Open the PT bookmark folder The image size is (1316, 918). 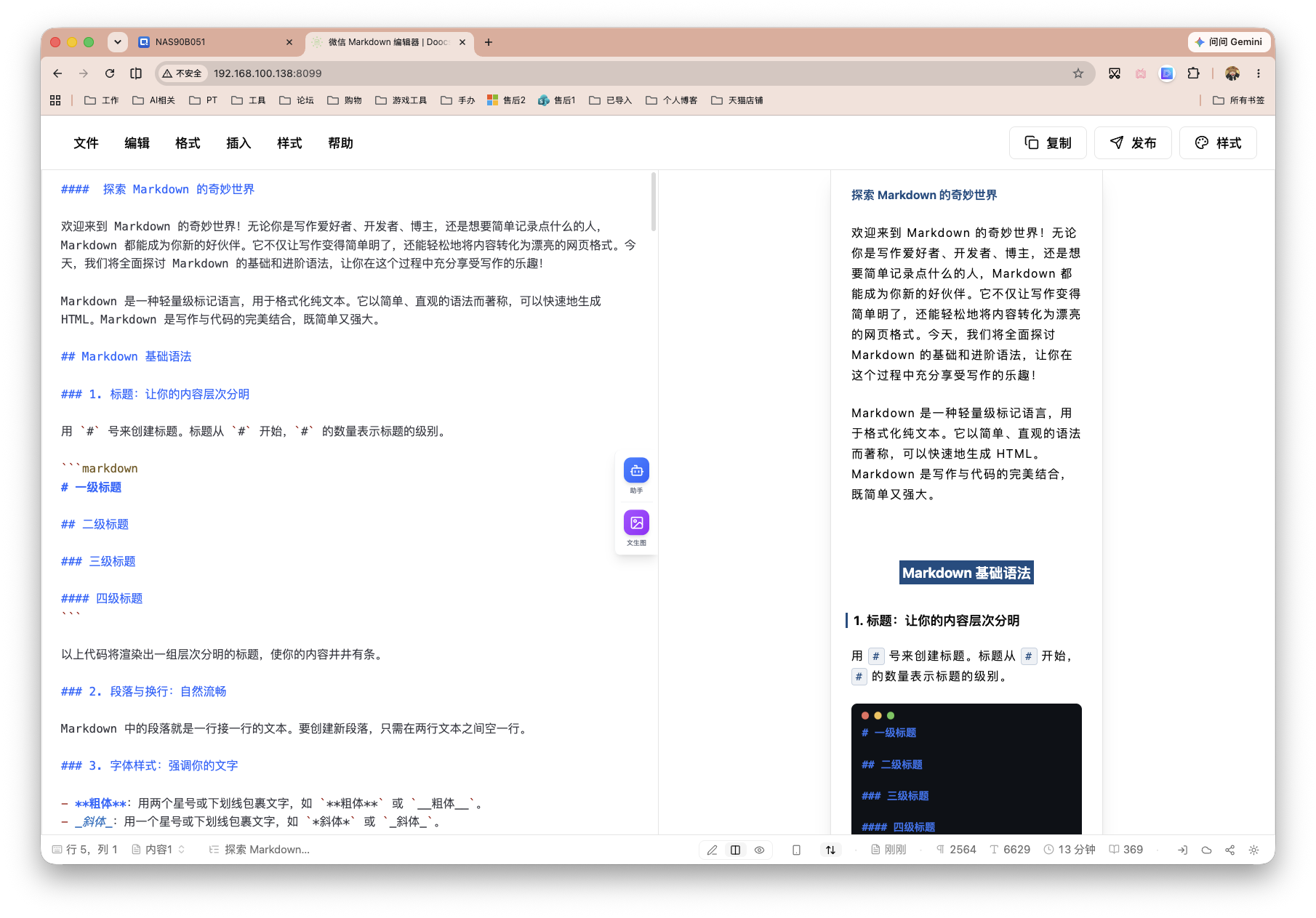point(203,100)
